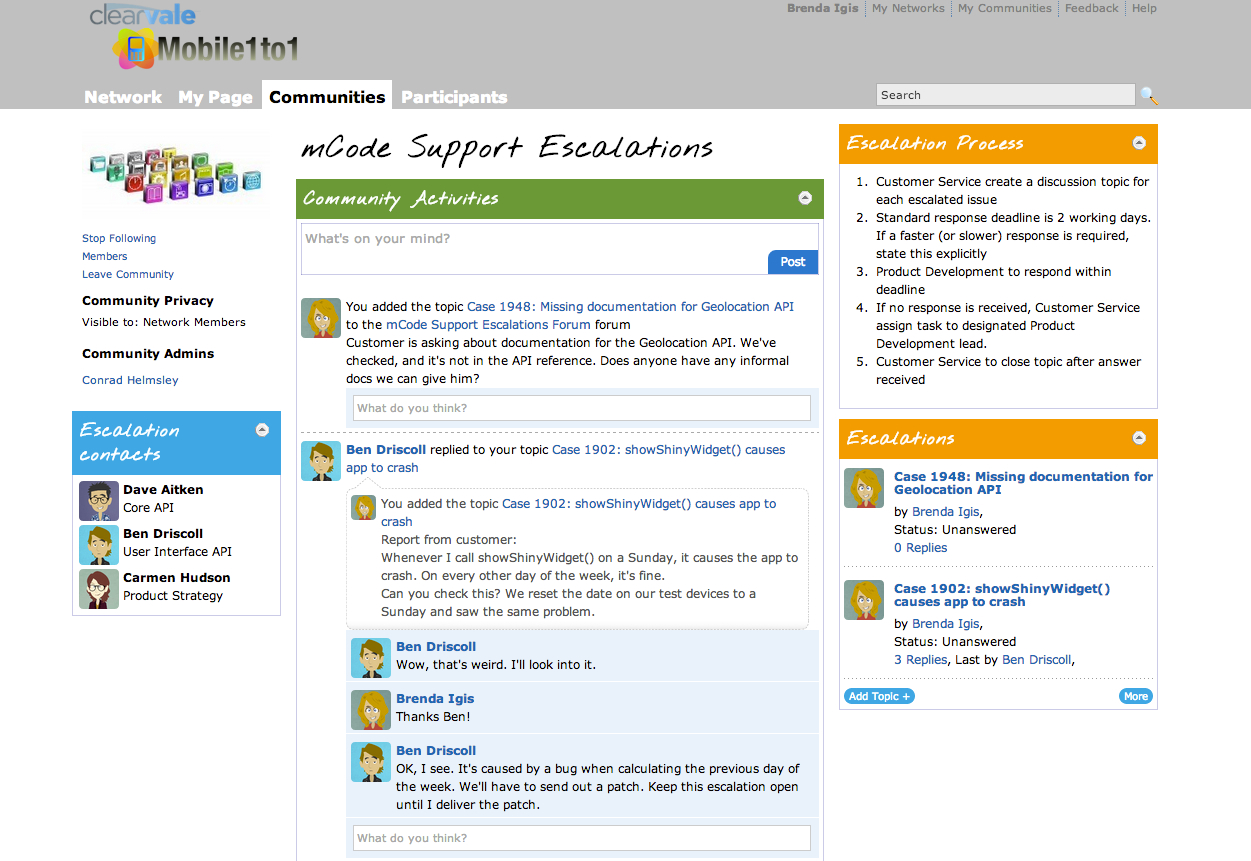Viewport: 1251px width, 861px height.
Task: Click the community app-icons image
Action: pyautogui.click(x=175, y=176)
